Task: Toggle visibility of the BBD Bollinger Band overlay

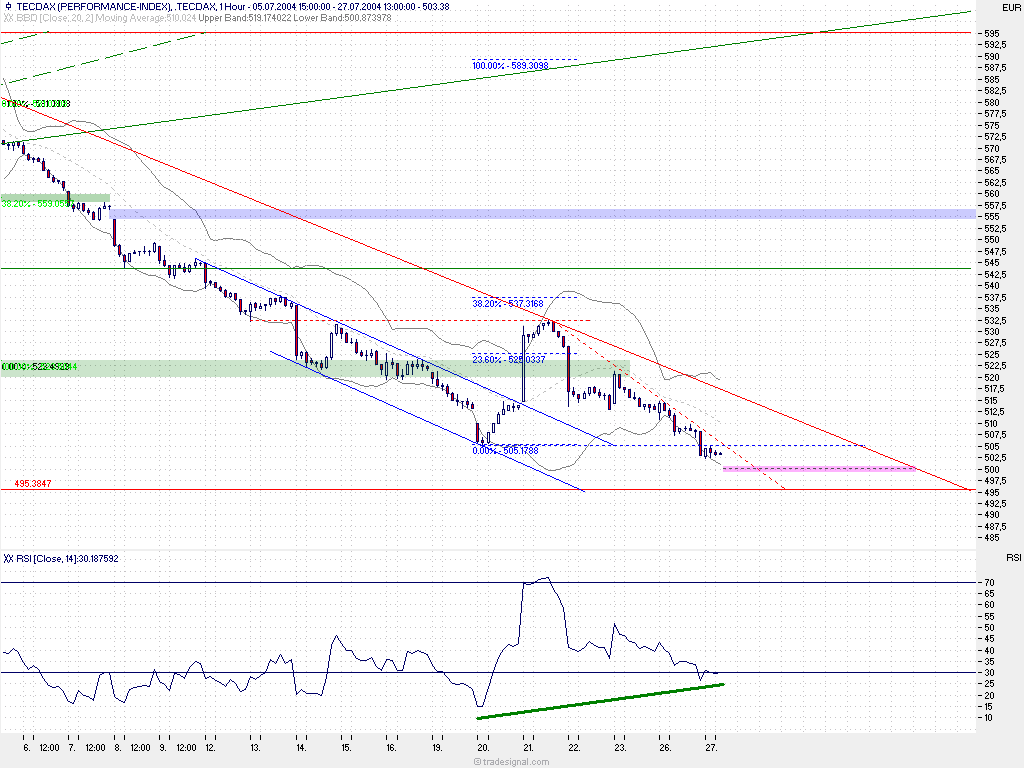Action: click(x=10, y=17)
